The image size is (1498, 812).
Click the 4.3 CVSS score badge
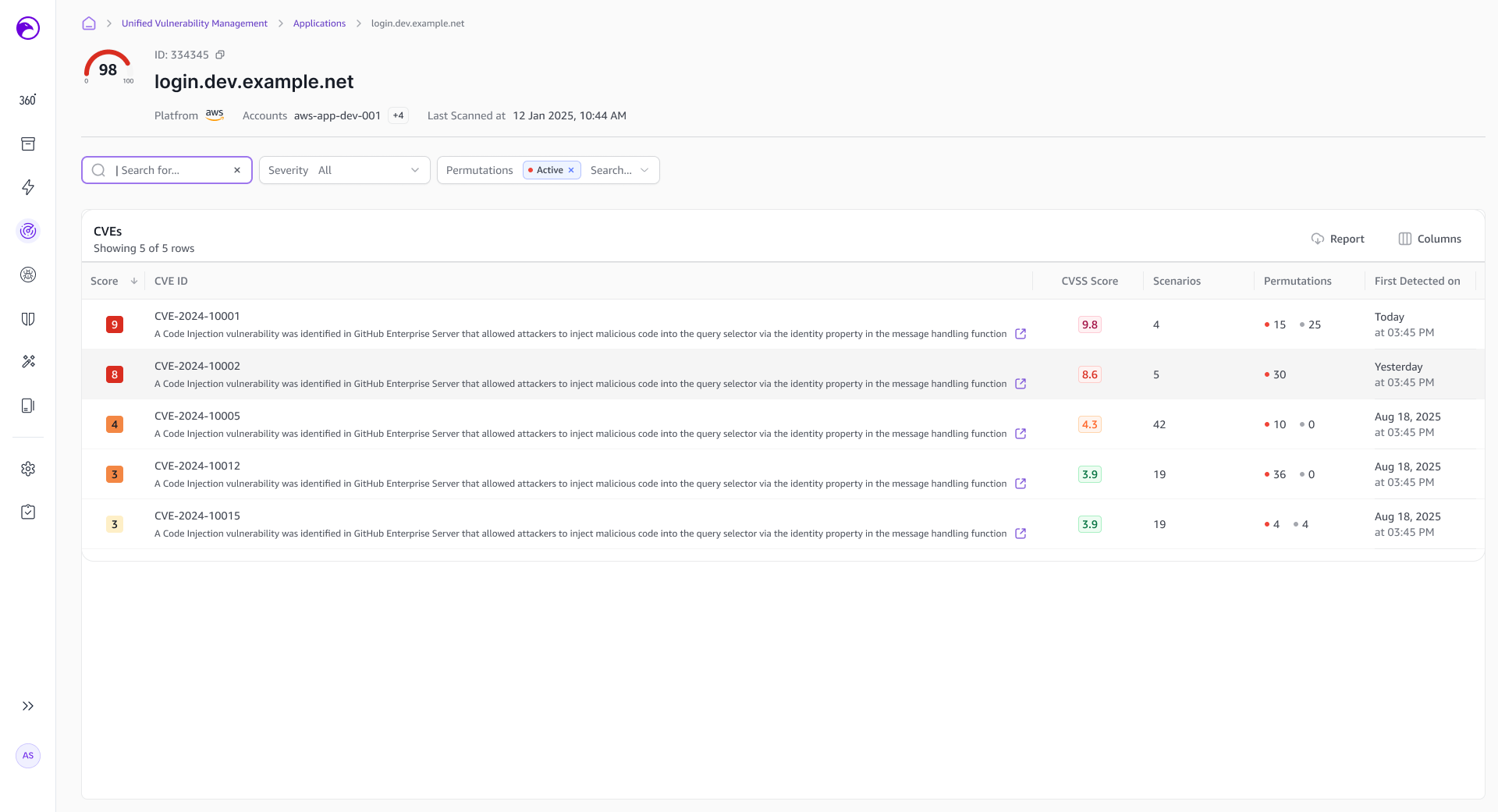point(1089,424)
